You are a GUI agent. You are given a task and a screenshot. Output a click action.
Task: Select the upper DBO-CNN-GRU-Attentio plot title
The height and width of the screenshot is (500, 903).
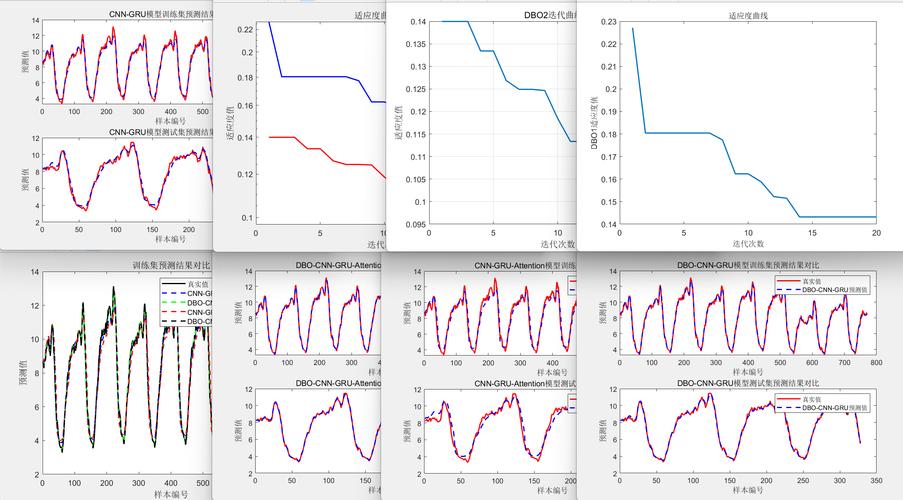click(x=338, y=266)
